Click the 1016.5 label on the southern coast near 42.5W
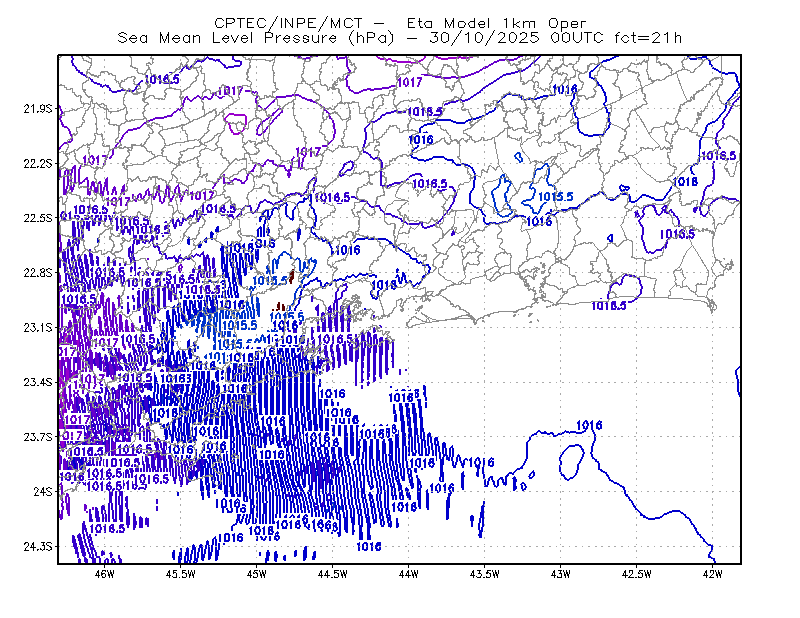 (x=609, y=306)
